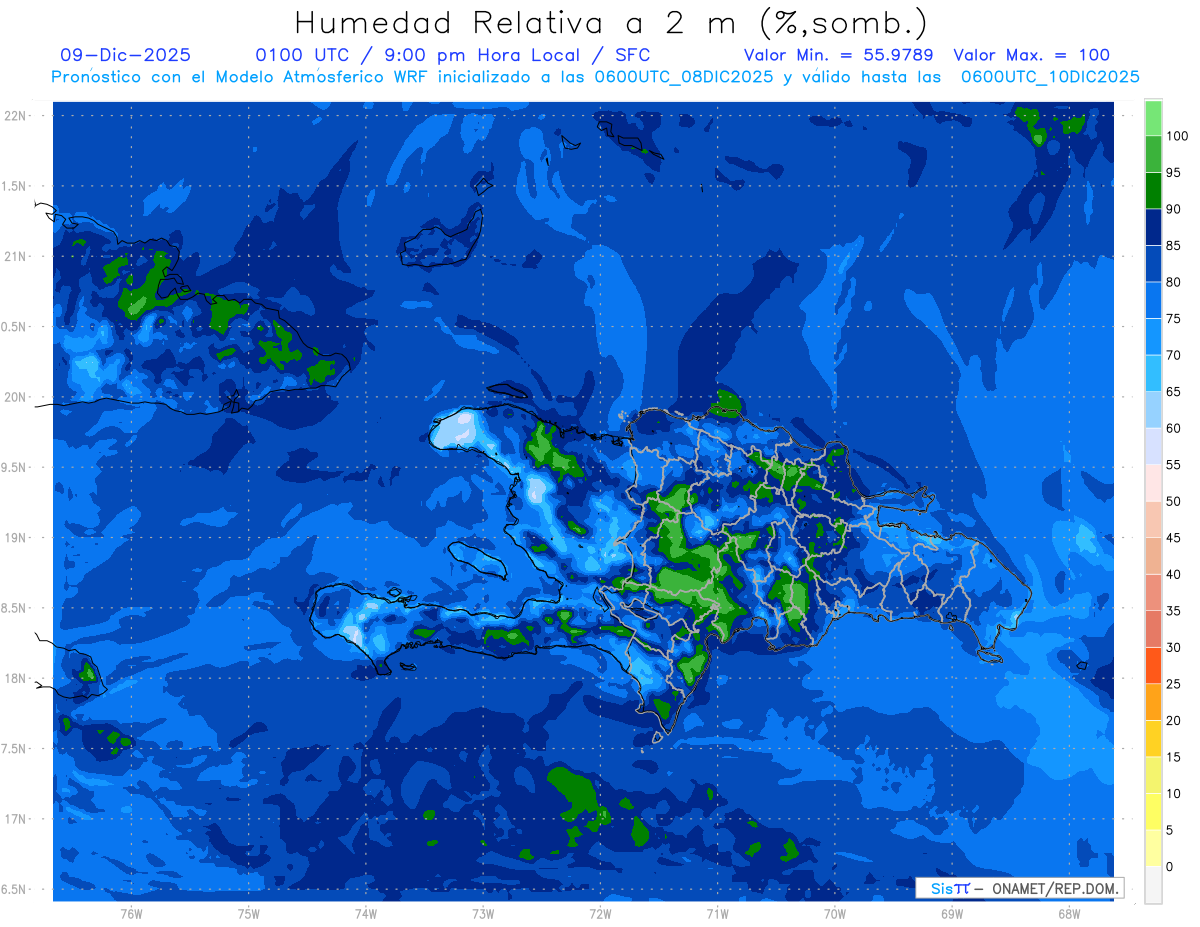The width and height of the screenshot is (1200, 927).
Task: Click the legend value '85'
Action: coord(1174,246)
